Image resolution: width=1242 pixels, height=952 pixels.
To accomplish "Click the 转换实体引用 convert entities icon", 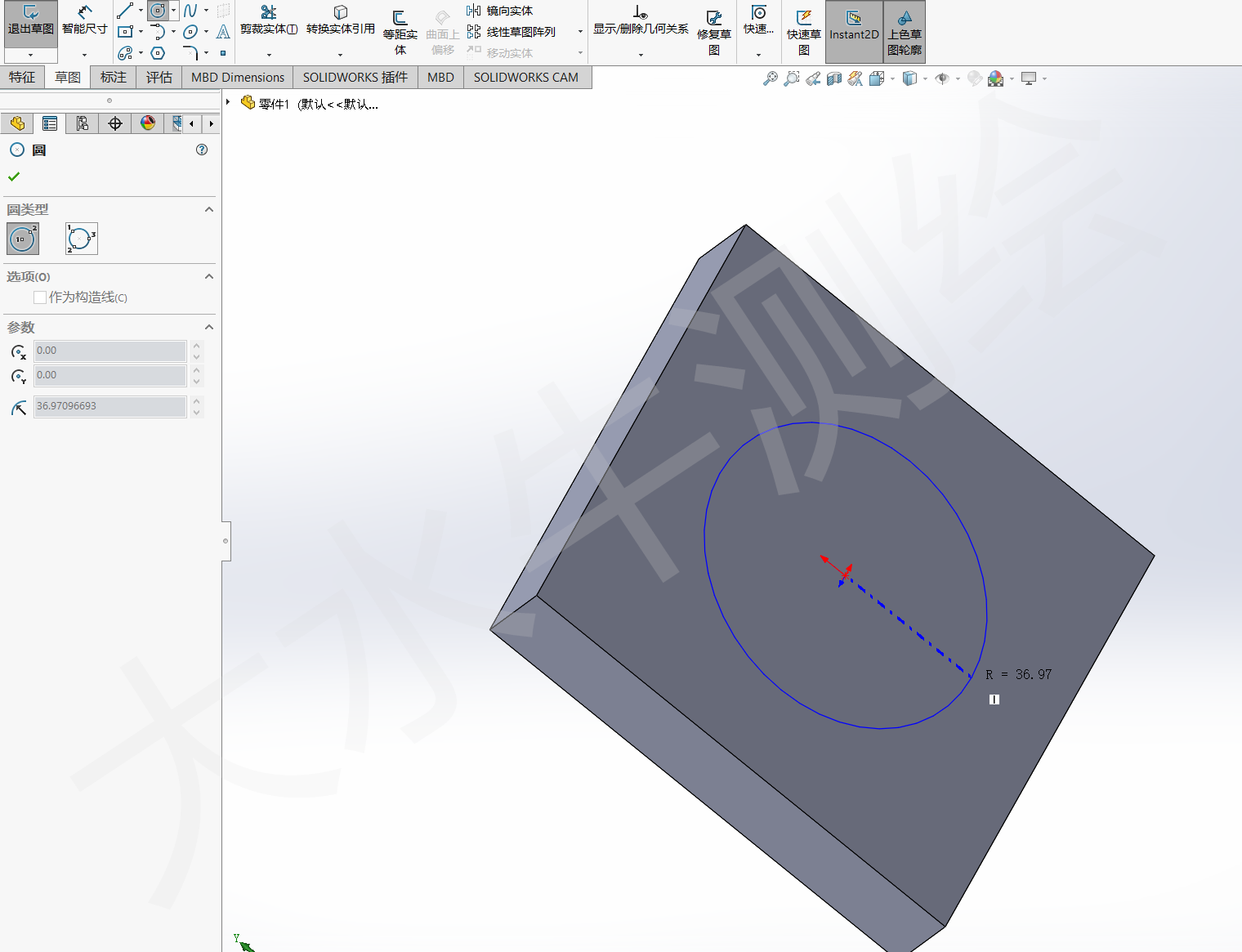I will tap(341, 20).
